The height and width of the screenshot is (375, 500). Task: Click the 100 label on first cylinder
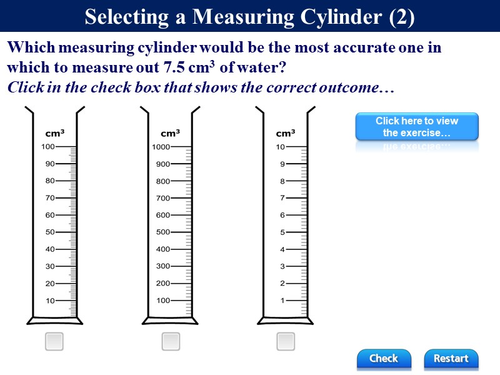48,147
